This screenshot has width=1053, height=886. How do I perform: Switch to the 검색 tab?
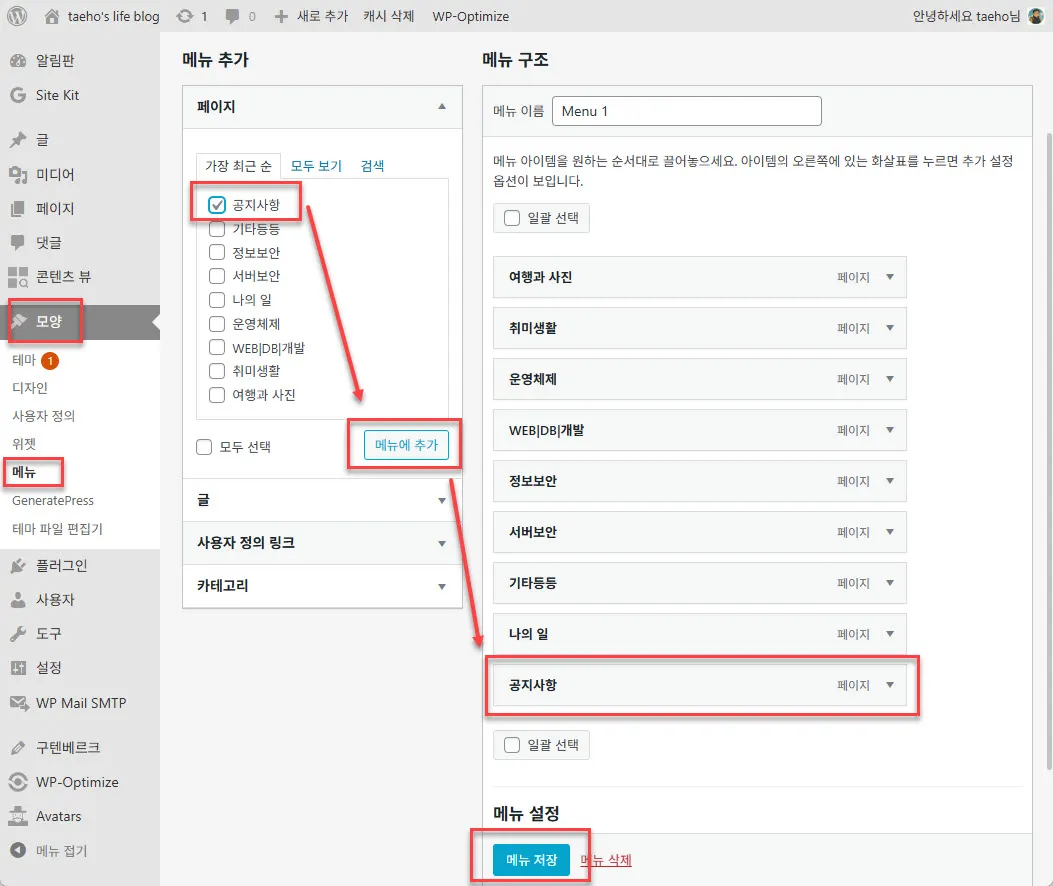[371, 165]
